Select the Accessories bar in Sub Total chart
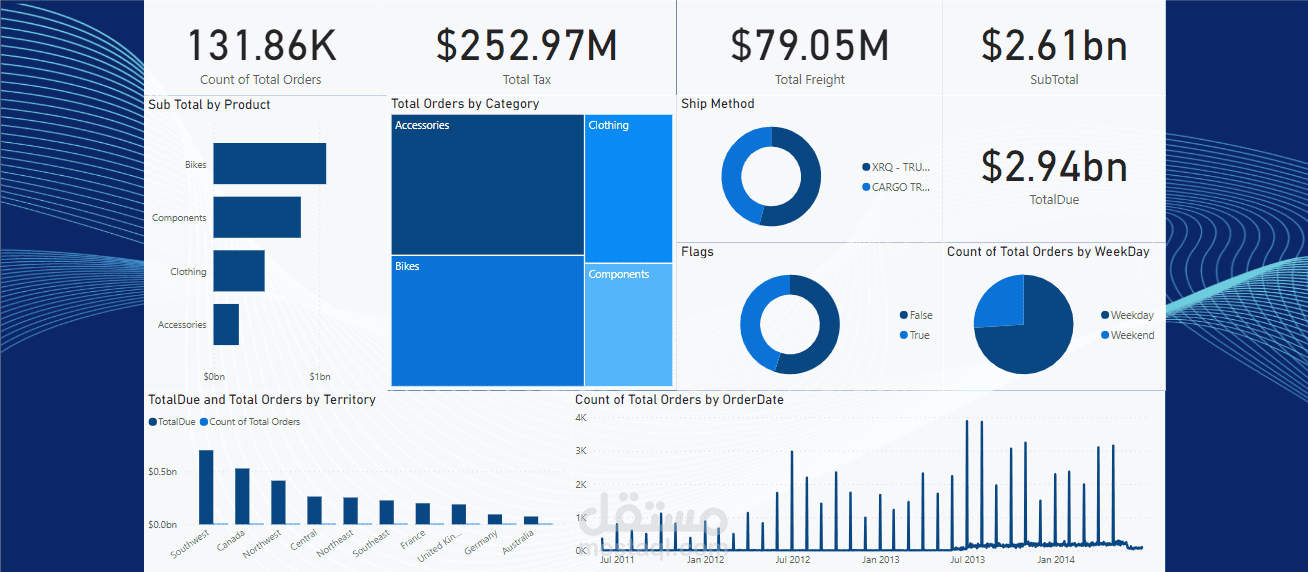Image resolution: width=1308 pixels, height=572 pixels. [226, 324]
